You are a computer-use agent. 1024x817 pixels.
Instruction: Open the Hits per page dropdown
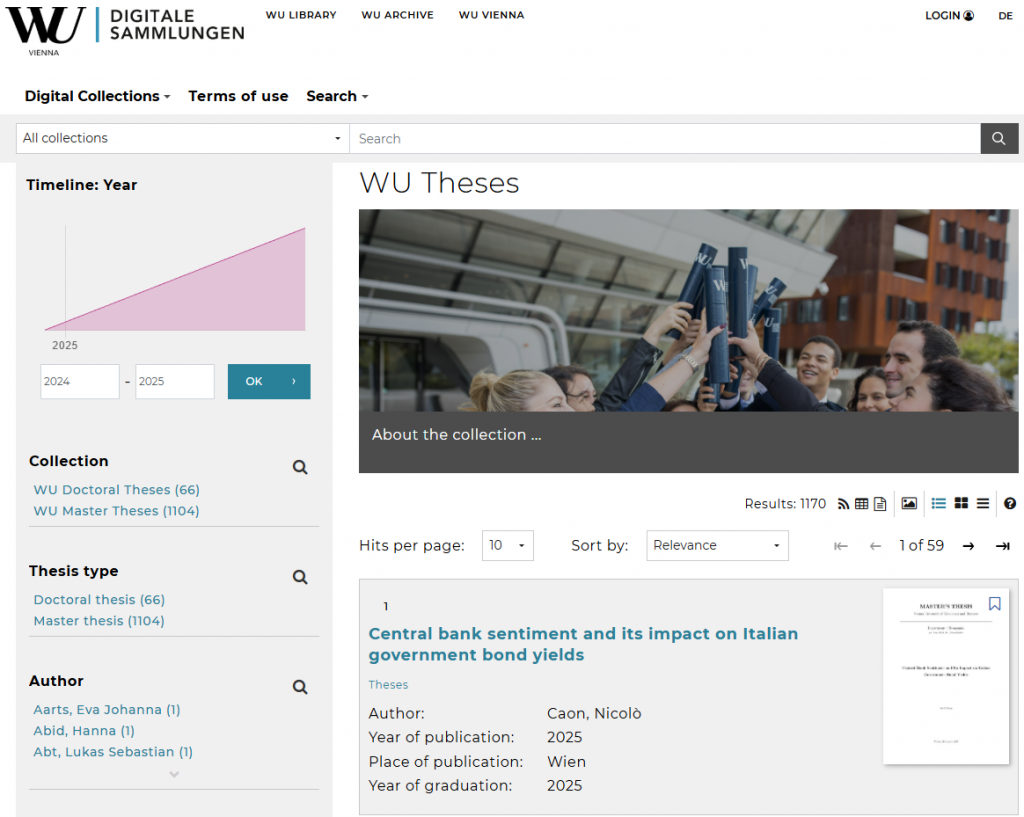(508, 546)
